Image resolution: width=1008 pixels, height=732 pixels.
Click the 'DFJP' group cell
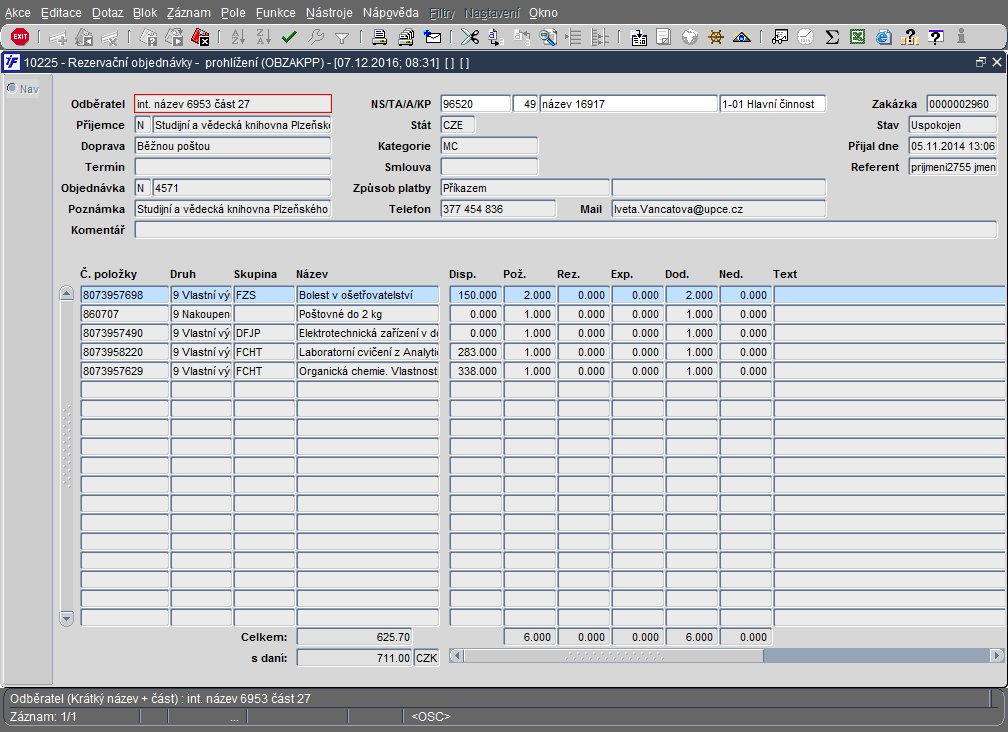click(264, 333)
